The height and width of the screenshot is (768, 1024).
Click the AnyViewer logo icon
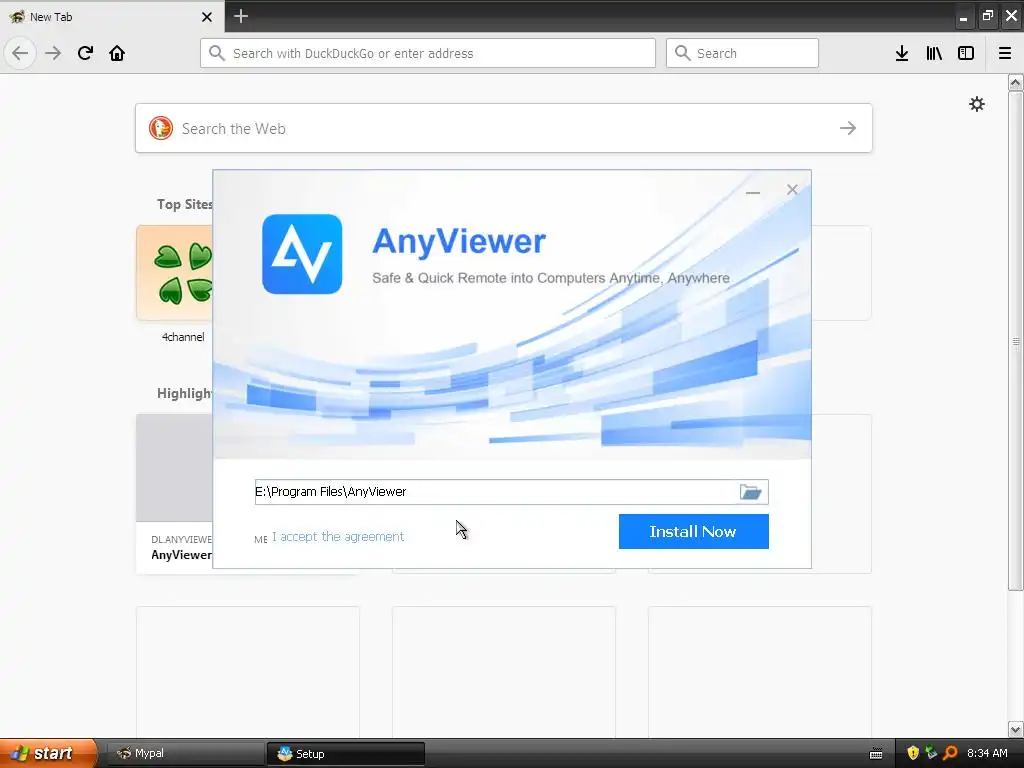pyautogui.click(x=302, y=254)
